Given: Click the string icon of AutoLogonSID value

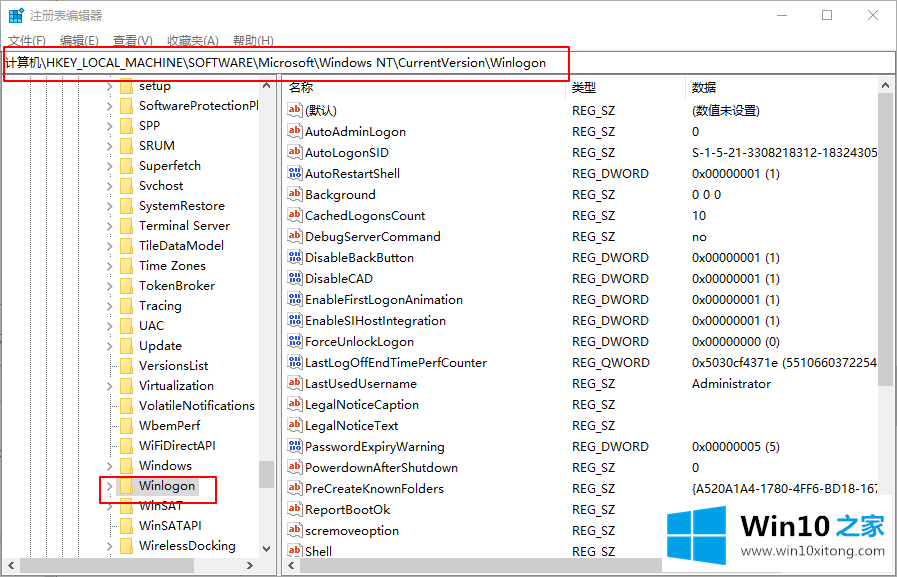Looking at the screenshot, I should [295, 152].
